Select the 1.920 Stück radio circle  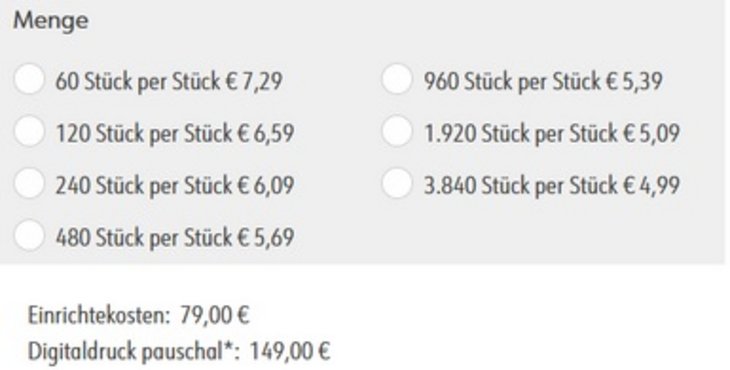tap(396, 131)
